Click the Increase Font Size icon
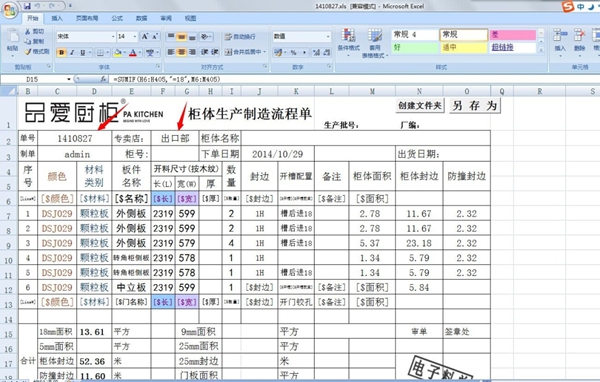The height and width of the screenshot is (382, 600). [145, 36]
